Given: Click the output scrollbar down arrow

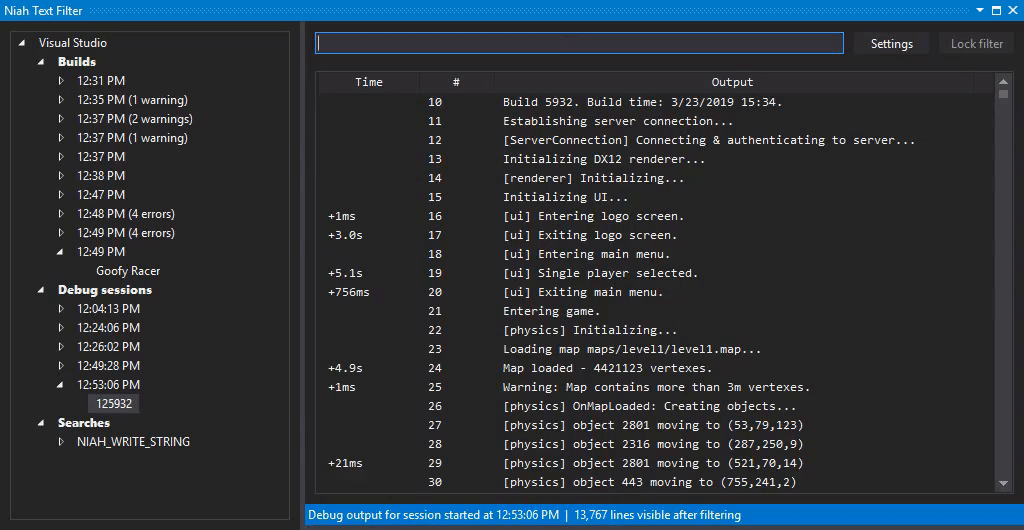Looking at the screenshot, I should pos(1004,484).
